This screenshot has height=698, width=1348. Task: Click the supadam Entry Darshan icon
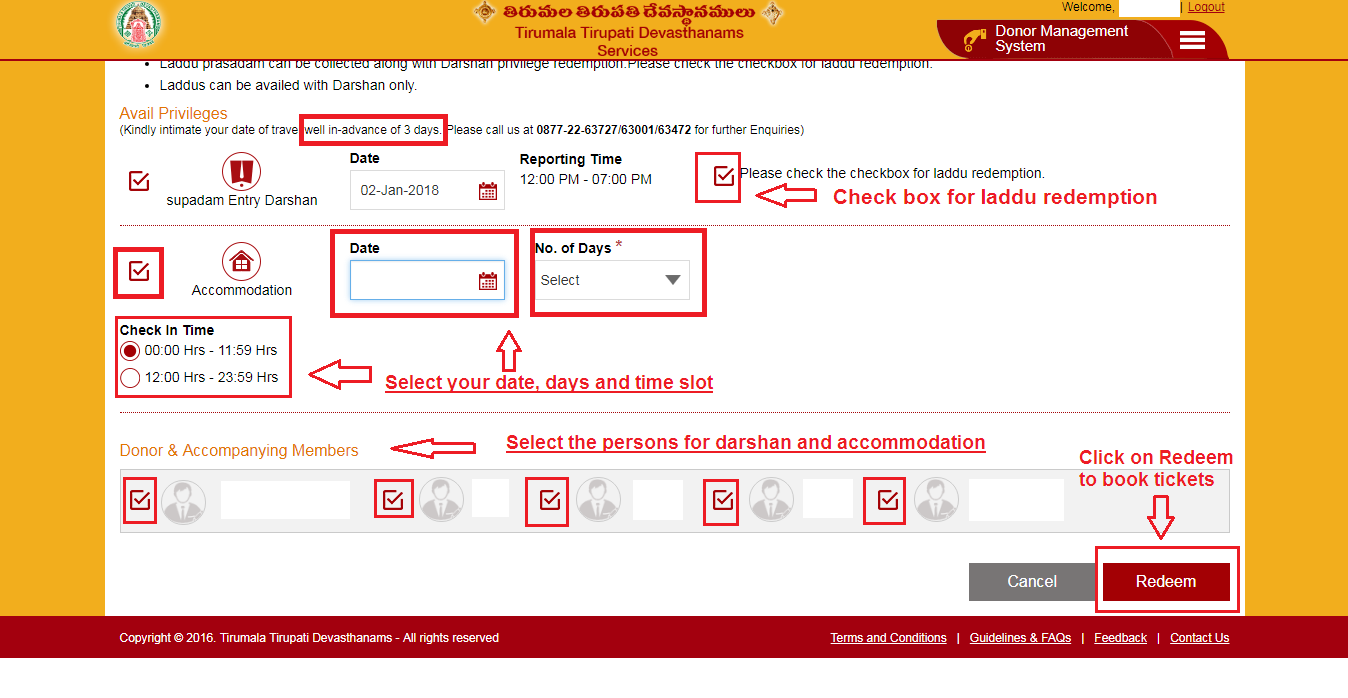tap(241, 172)
